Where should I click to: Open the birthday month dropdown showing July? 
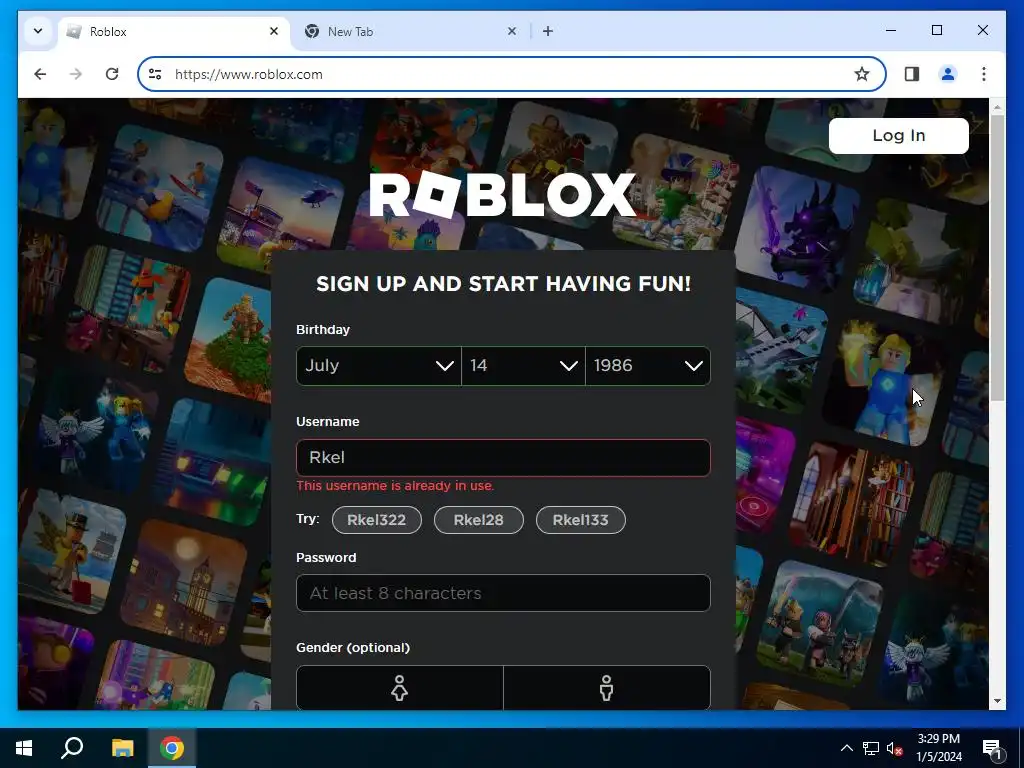379,366
